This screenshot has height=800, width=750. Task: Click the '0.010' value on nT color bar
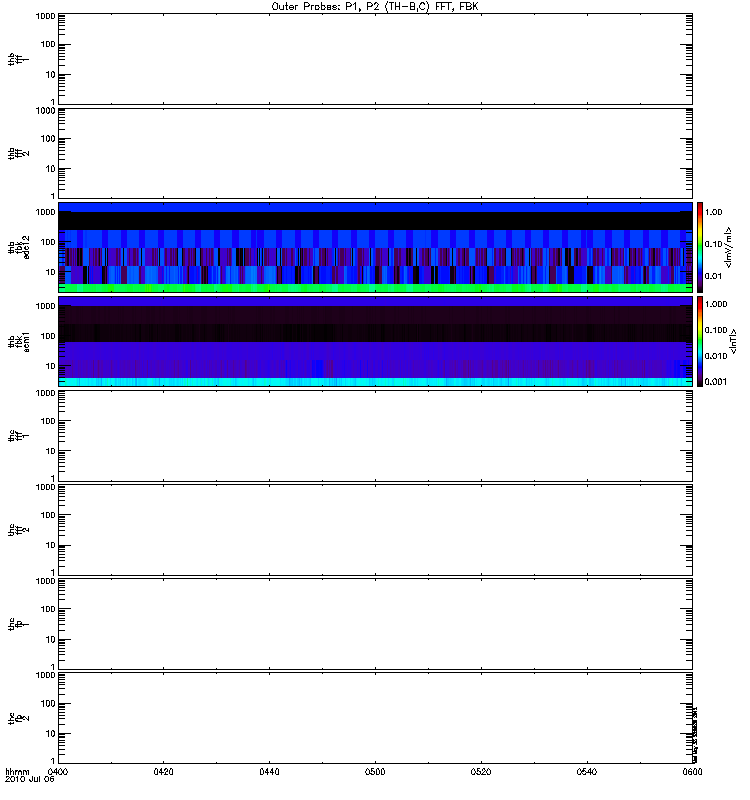click(716, 356)
